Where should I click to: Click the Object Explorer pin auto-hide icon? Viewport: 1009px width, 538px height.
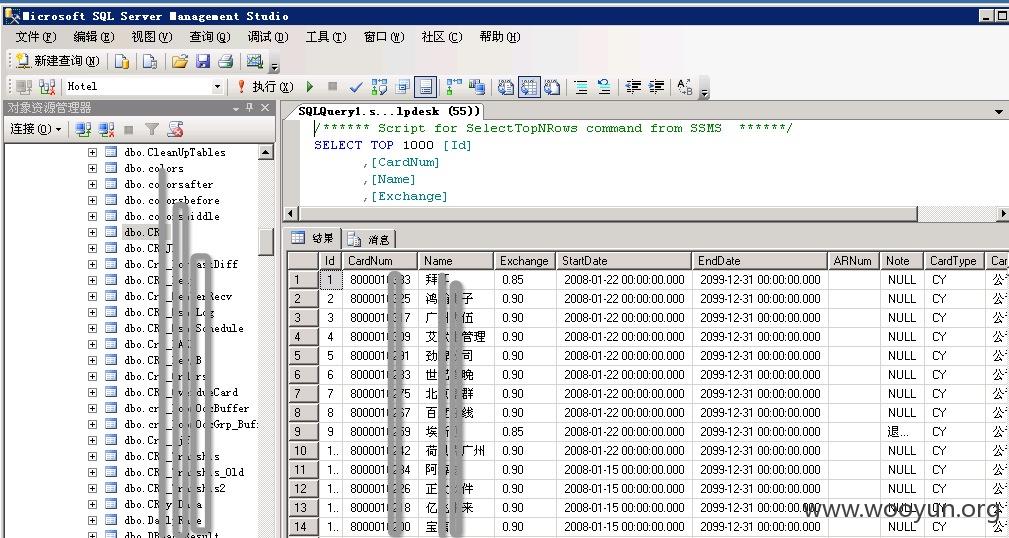pyautogui.click(x=250, y=107)
